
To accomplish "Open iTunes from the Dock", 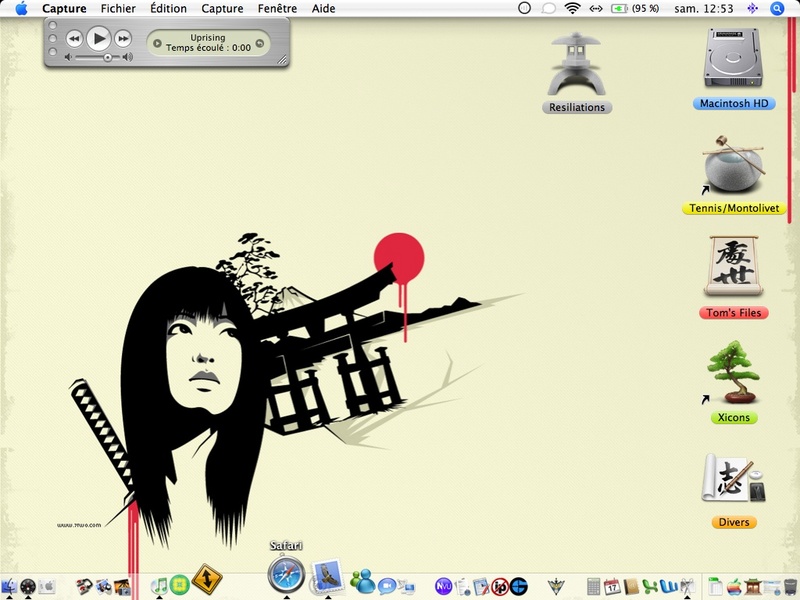I will 159,586.
